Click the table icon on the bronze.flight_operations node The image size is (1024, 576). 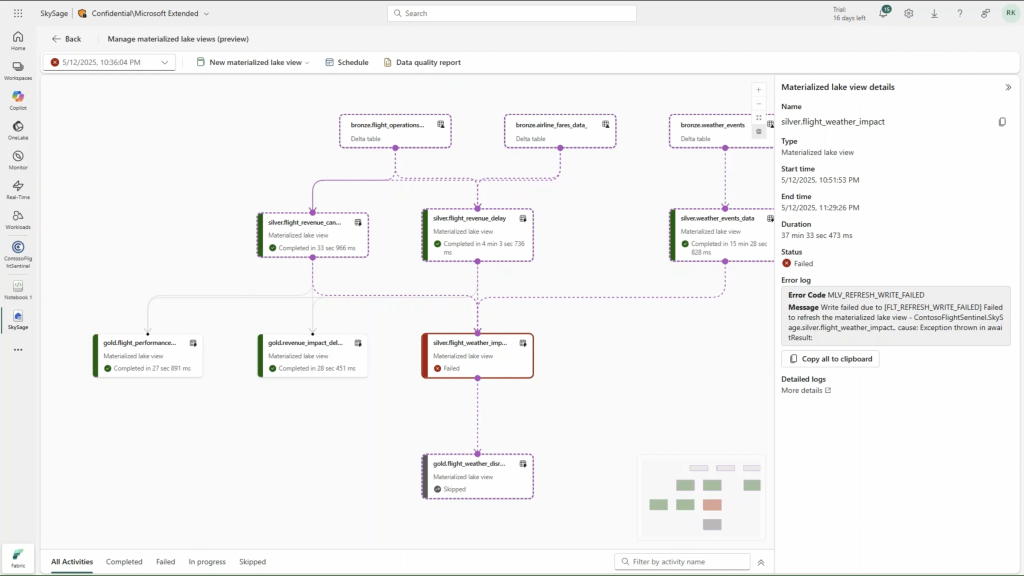click(x=441, y=124)
